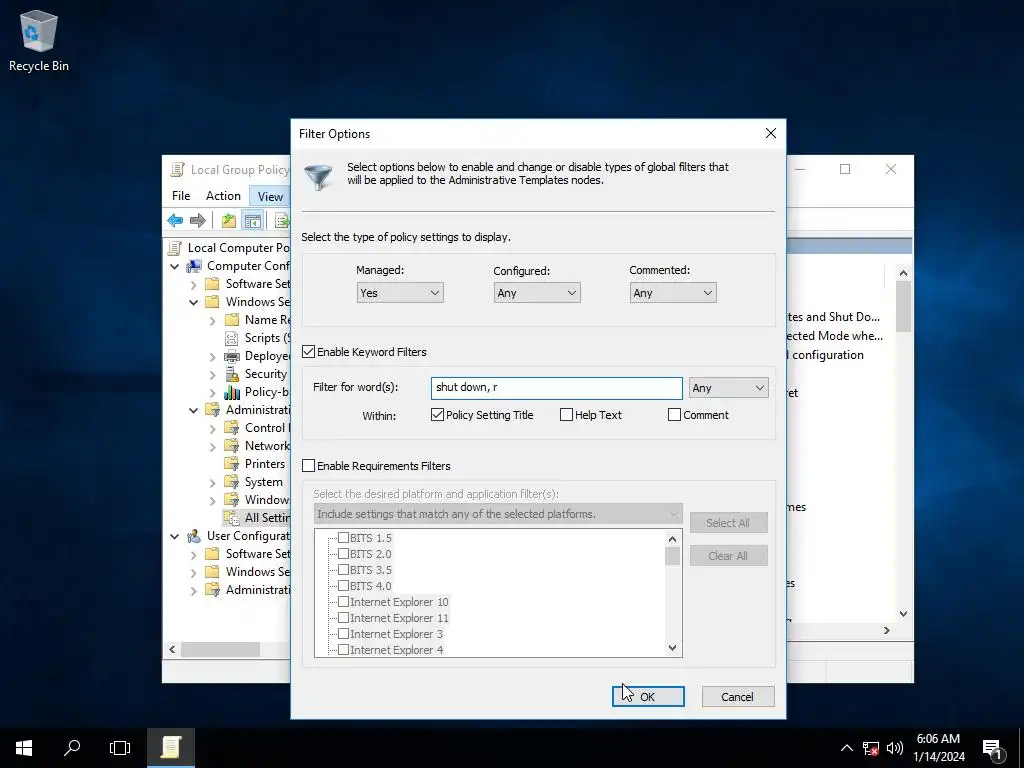Open the Configured dropdown

coord(537,293)
